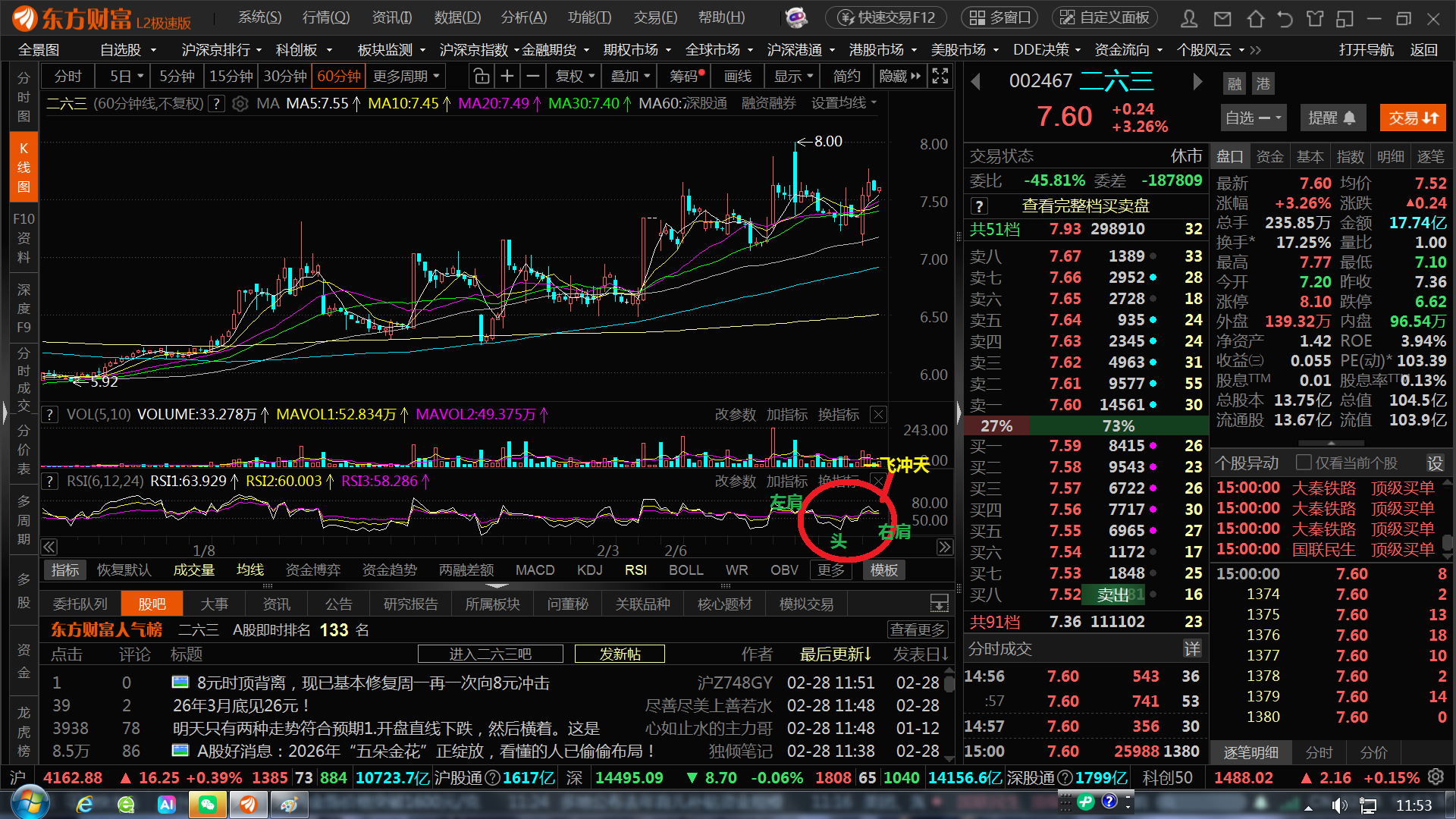Switch to the 资金 tab in quote panel
Viewport: 1456px width, 819px height.
tap(1269, 157)
